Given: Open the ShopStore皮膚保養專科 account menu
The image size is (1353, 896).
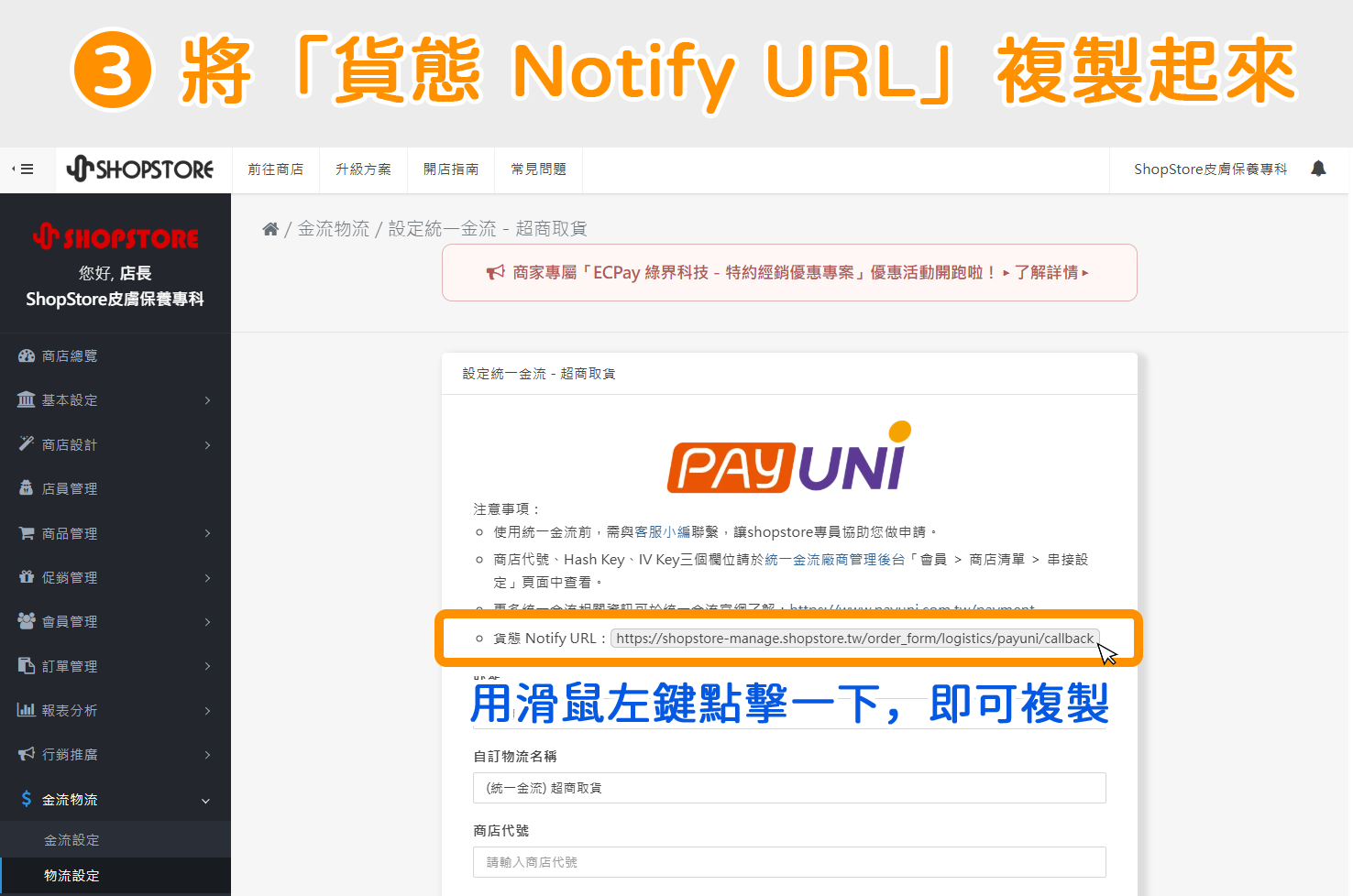Looking at the screenshot, I should [1210, 169].
